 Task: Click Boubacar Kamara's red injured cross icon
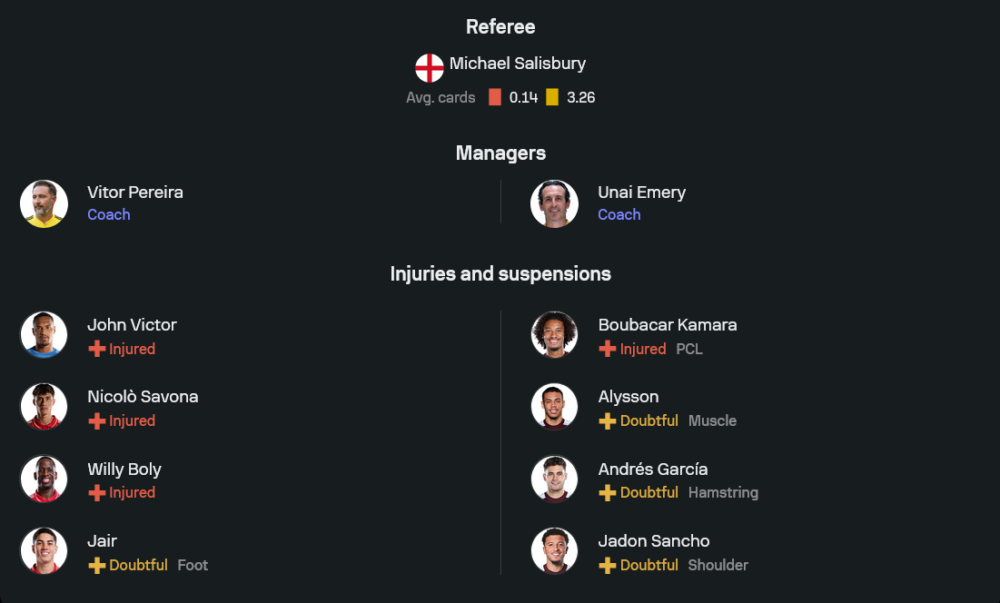tap(607, 349)
